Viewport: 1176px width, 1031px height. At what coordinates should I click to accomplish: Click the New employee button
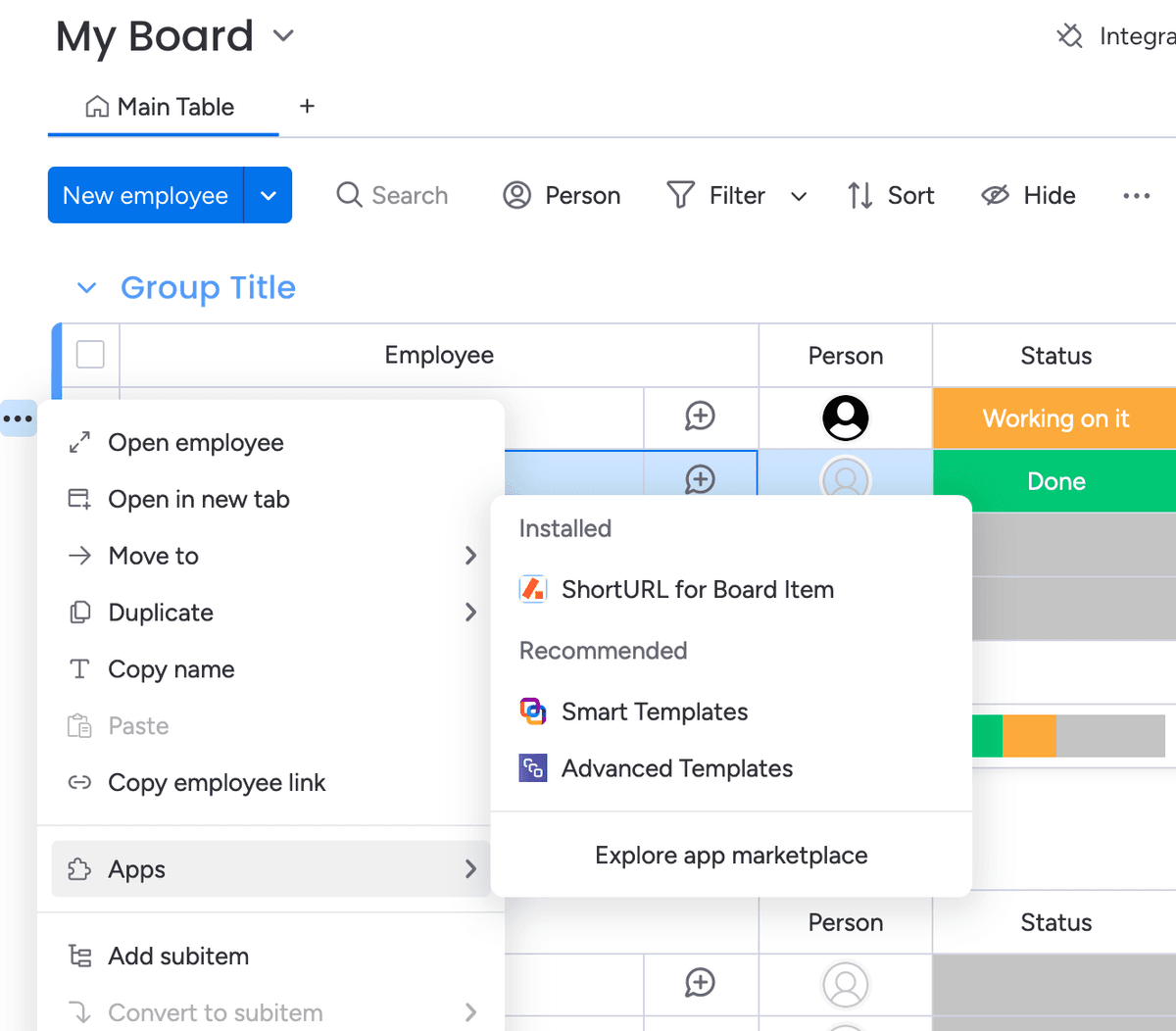click(x=145, y=195)
